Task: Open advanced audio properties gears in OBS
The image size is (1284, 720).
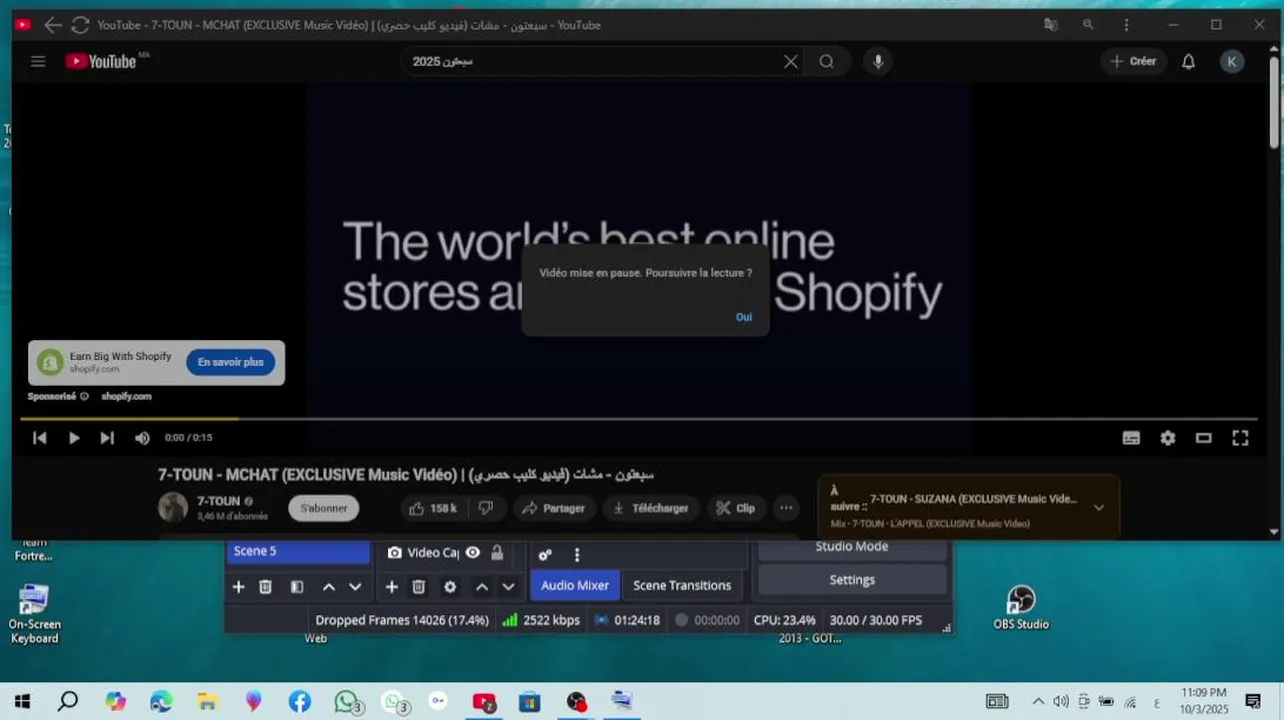Action: pos(545,555)
